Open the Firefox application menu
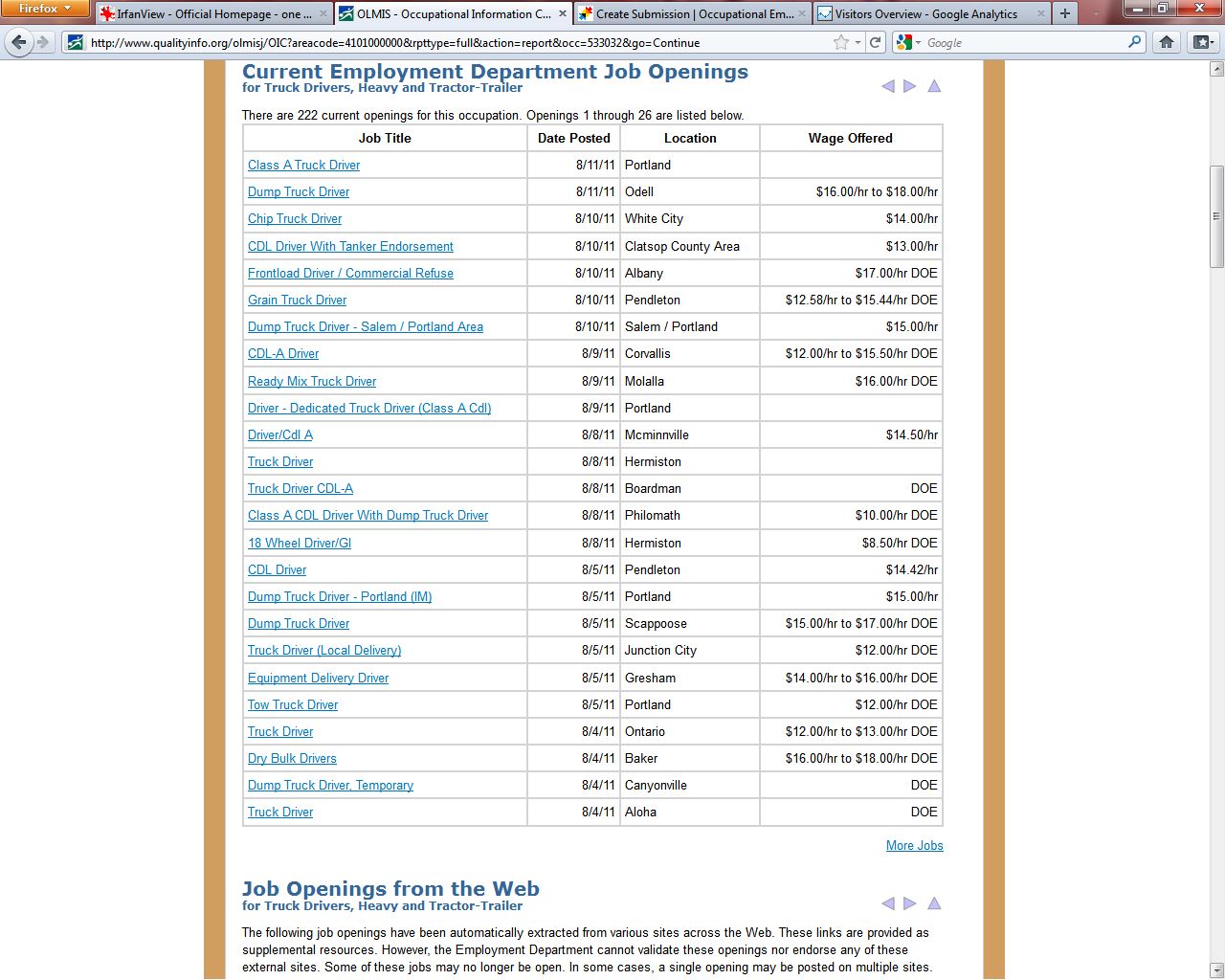The width and height of the screenshot is (1225, 980). click(x=44, y=9)
